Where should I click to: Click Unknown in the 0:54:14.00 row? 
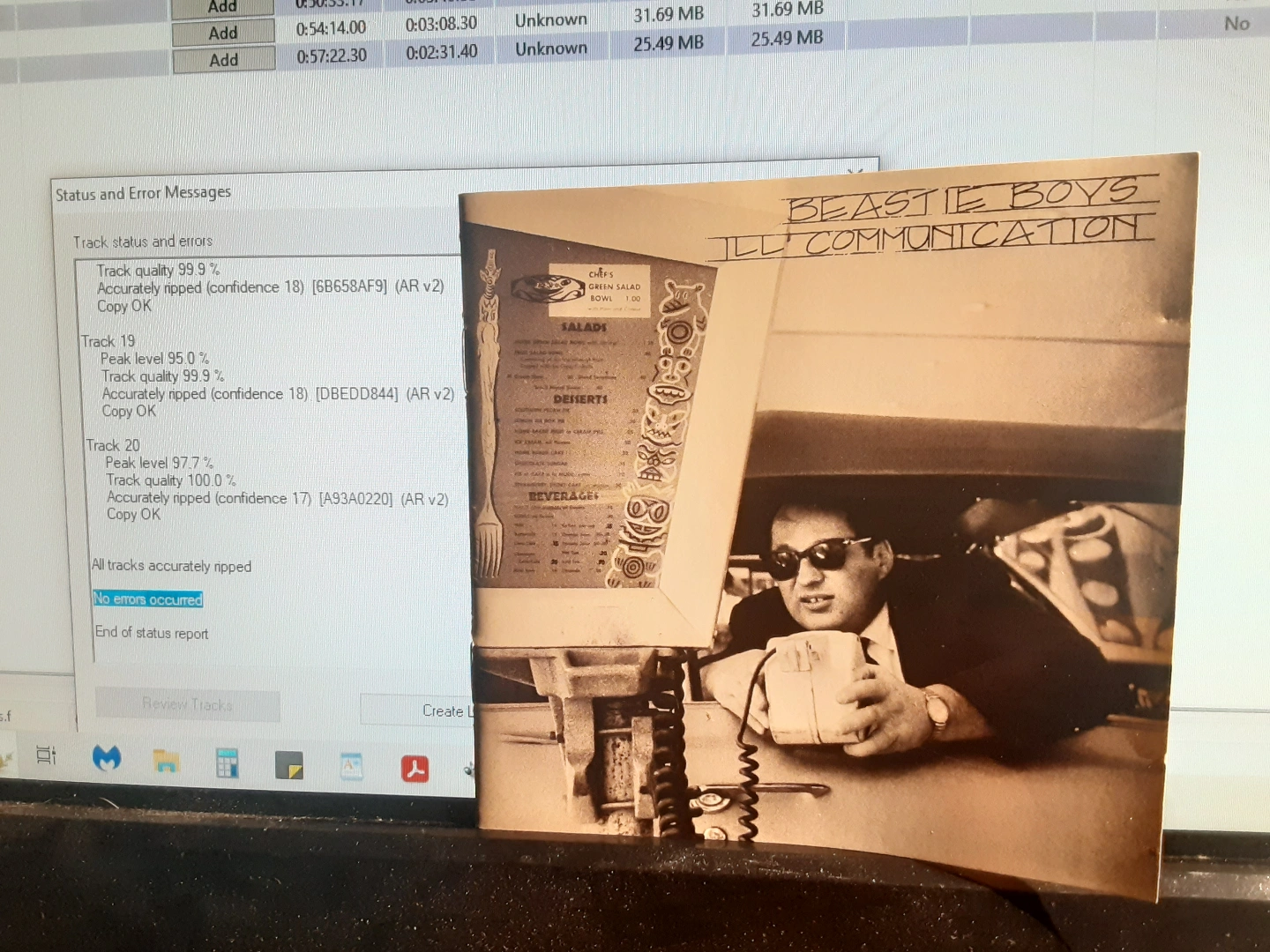pos(551,19)
